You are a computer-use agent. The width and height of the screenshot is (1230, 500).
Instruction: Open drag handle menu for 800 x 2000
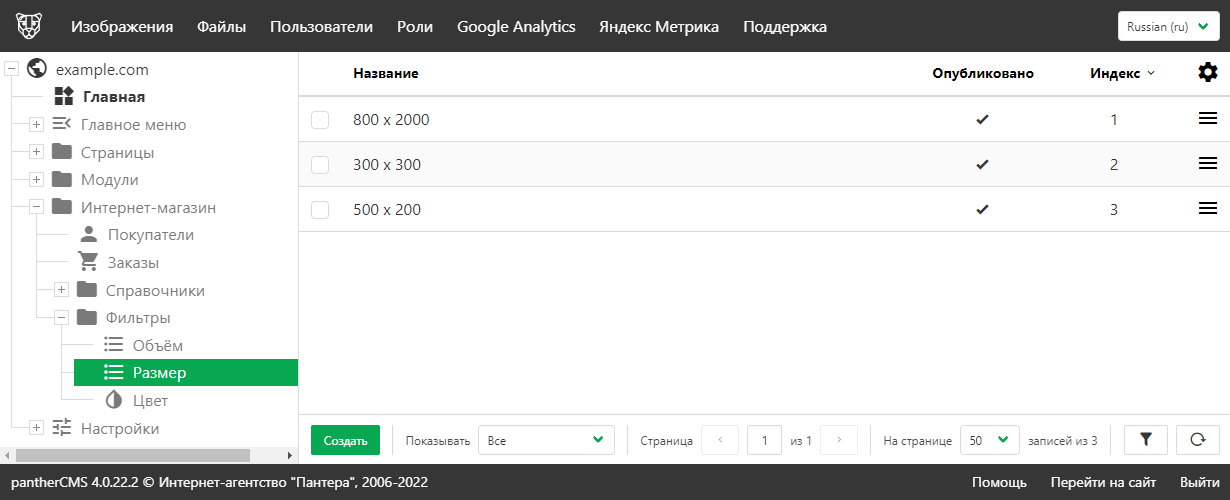pos(1207,119)
